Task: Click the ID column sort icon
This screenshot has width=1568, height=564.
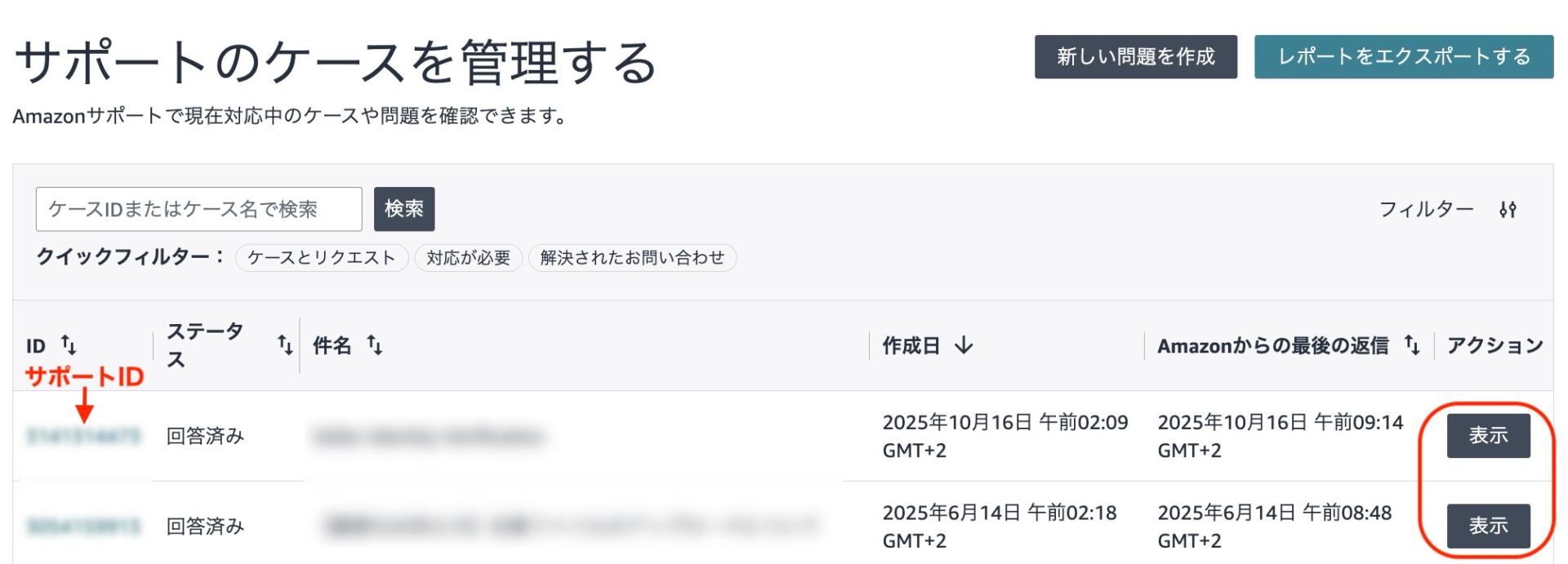Action: (69, 345)
